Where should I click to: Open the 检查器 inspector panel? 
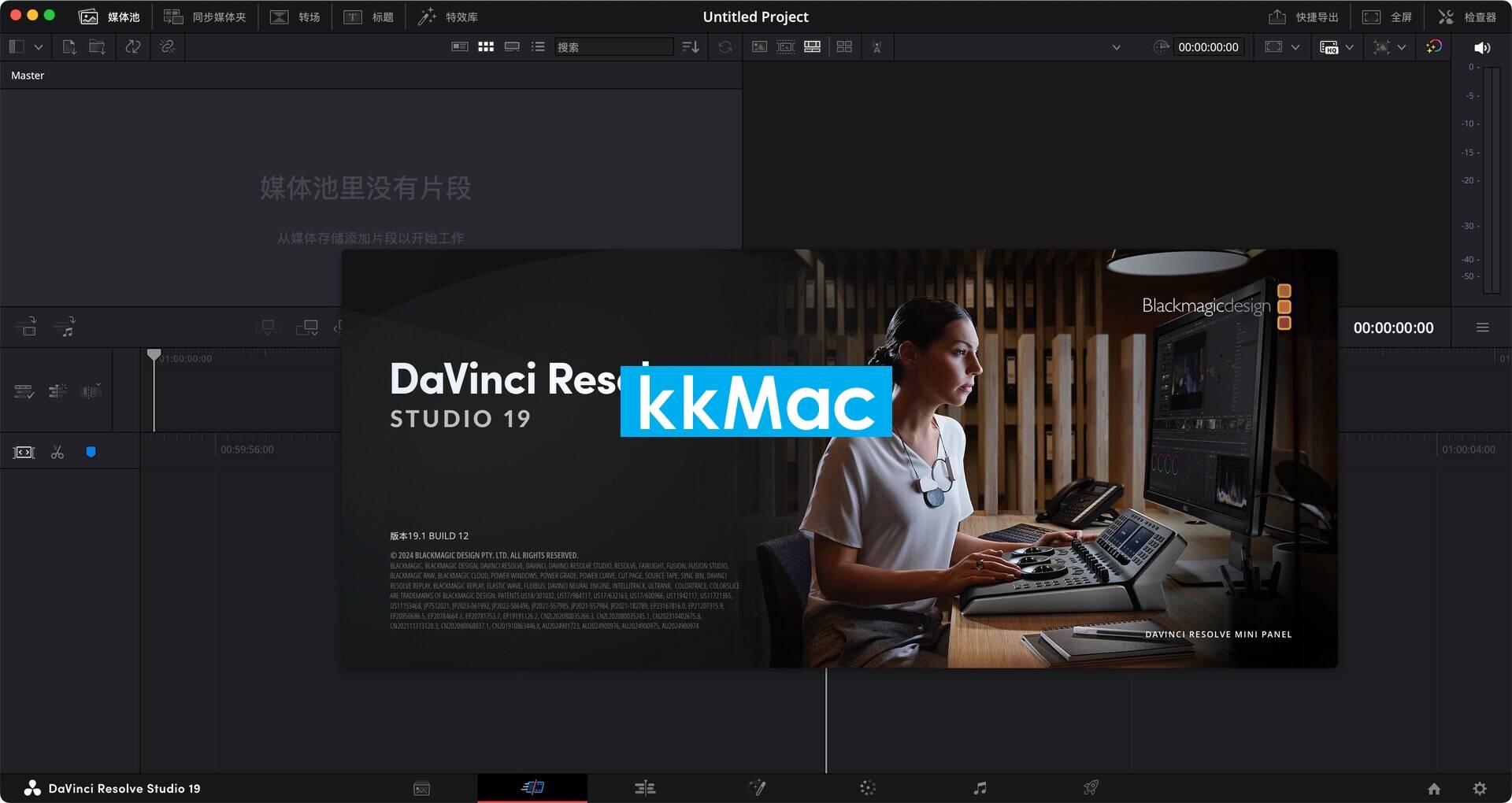pyautogui.click(x=1466, y=17)
